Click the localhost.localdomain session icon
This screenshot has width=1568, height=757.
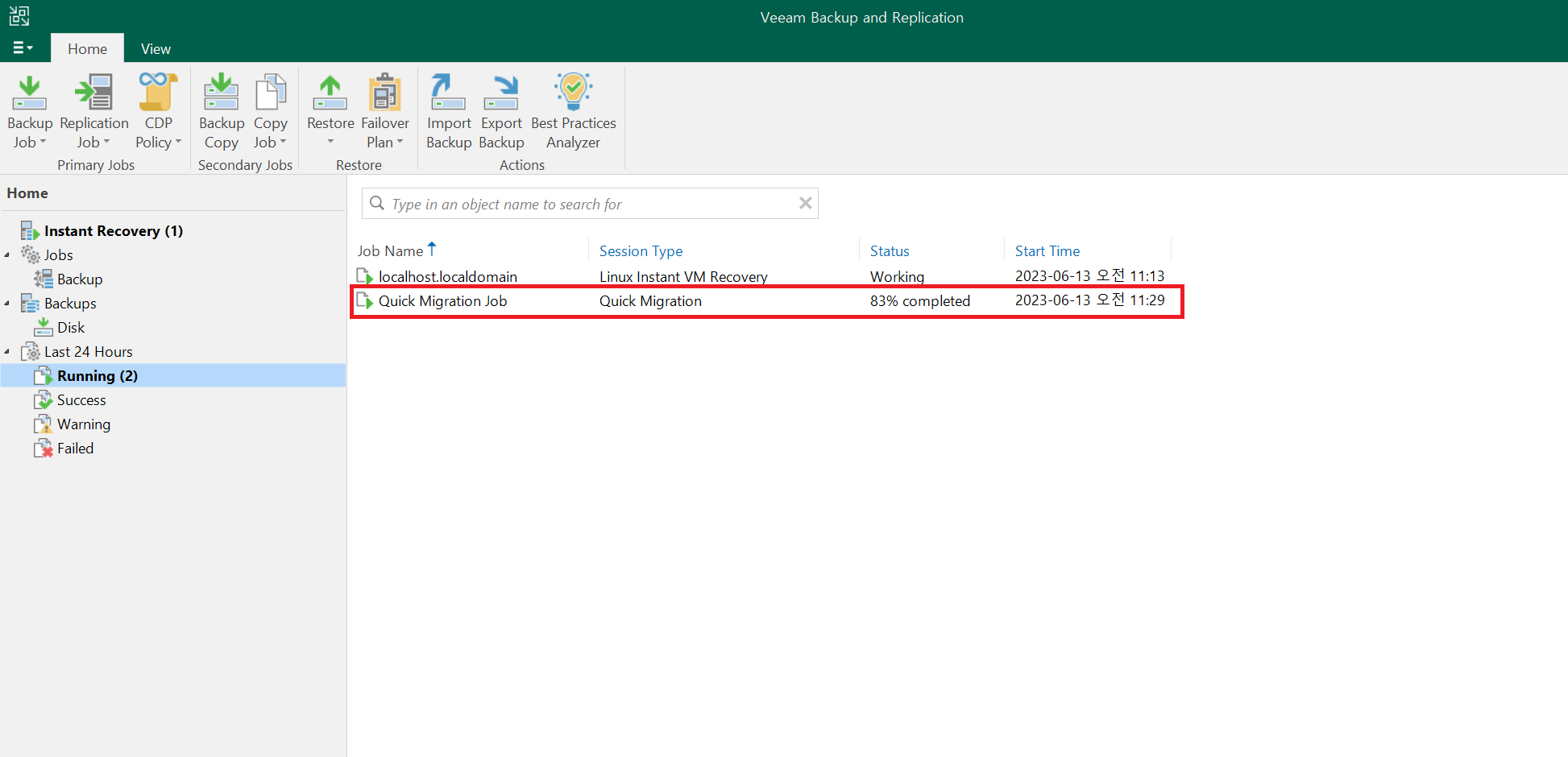(365, 276)
